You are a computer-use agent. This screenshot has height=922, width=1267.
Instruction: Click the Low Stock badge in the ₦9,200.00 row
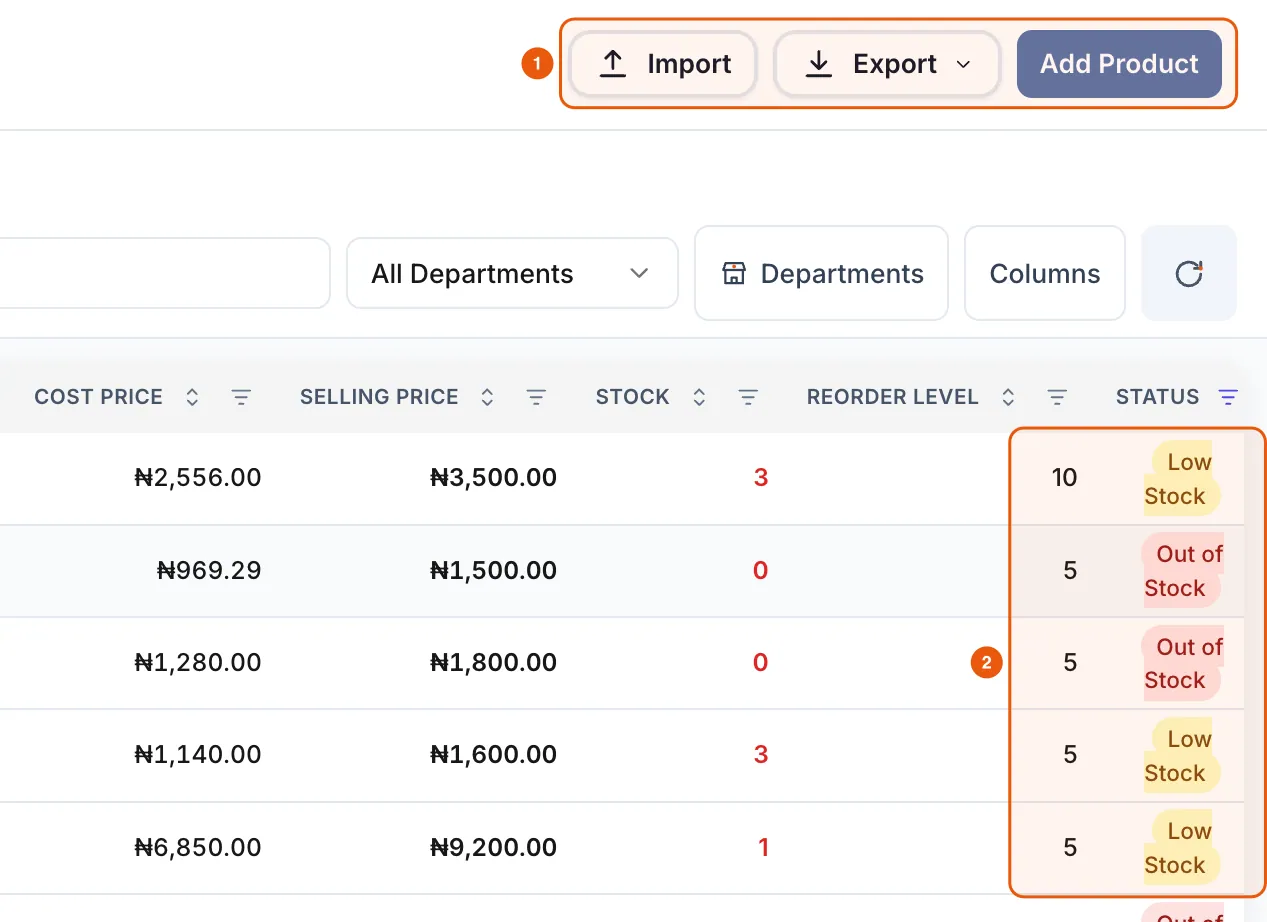pos(1181,848)
